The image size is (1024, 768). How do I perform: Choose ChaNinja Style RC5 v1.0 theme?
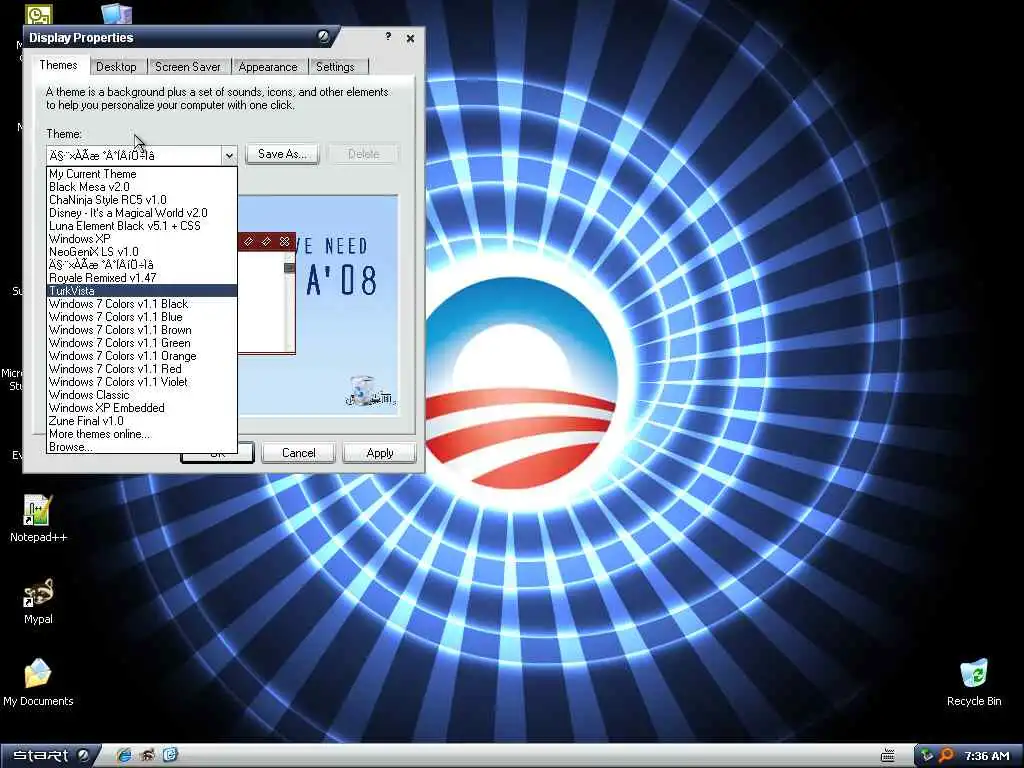[142, 200]
